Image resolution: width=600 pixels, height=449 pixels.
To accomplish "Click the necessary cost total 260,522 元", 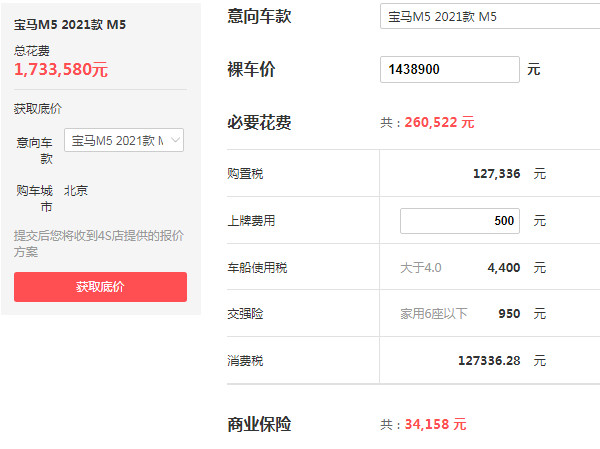I will pyautogui.click(x=439, y=122).
